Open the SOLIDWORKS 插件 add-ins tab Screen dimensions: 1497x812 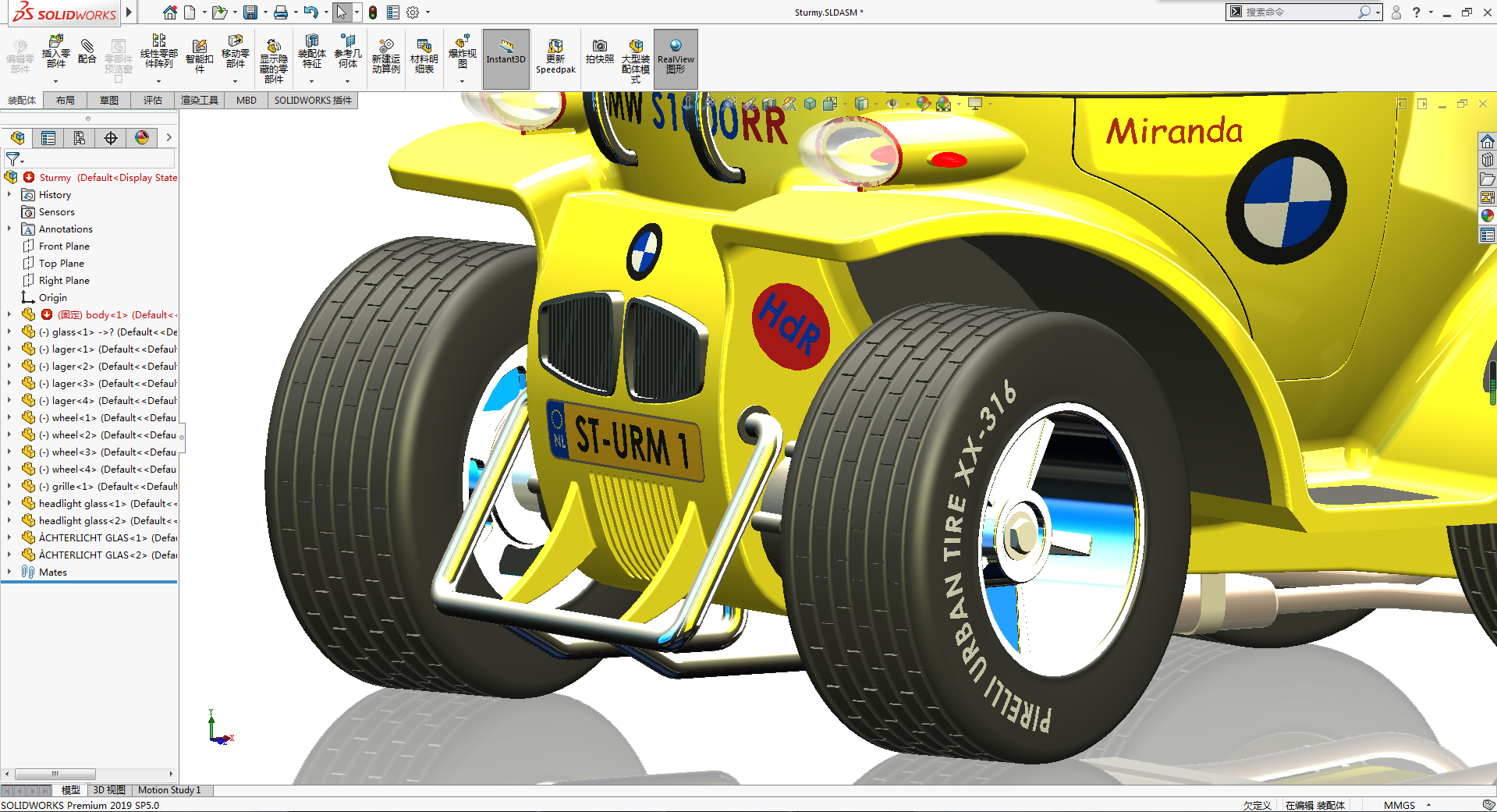313,101
